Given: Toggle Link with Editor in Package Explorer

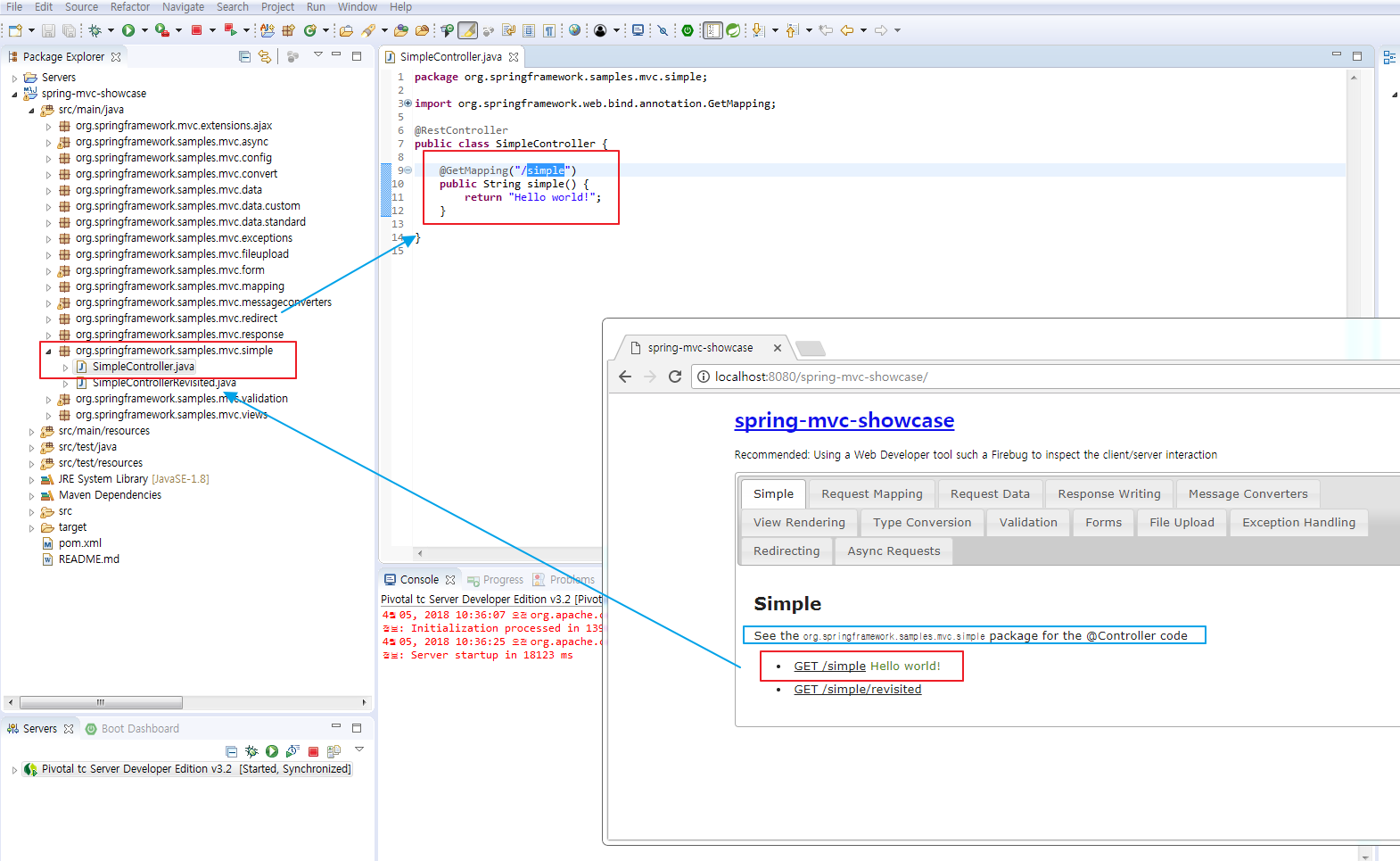Looking at the screenshot, I should tap(265, 56).
